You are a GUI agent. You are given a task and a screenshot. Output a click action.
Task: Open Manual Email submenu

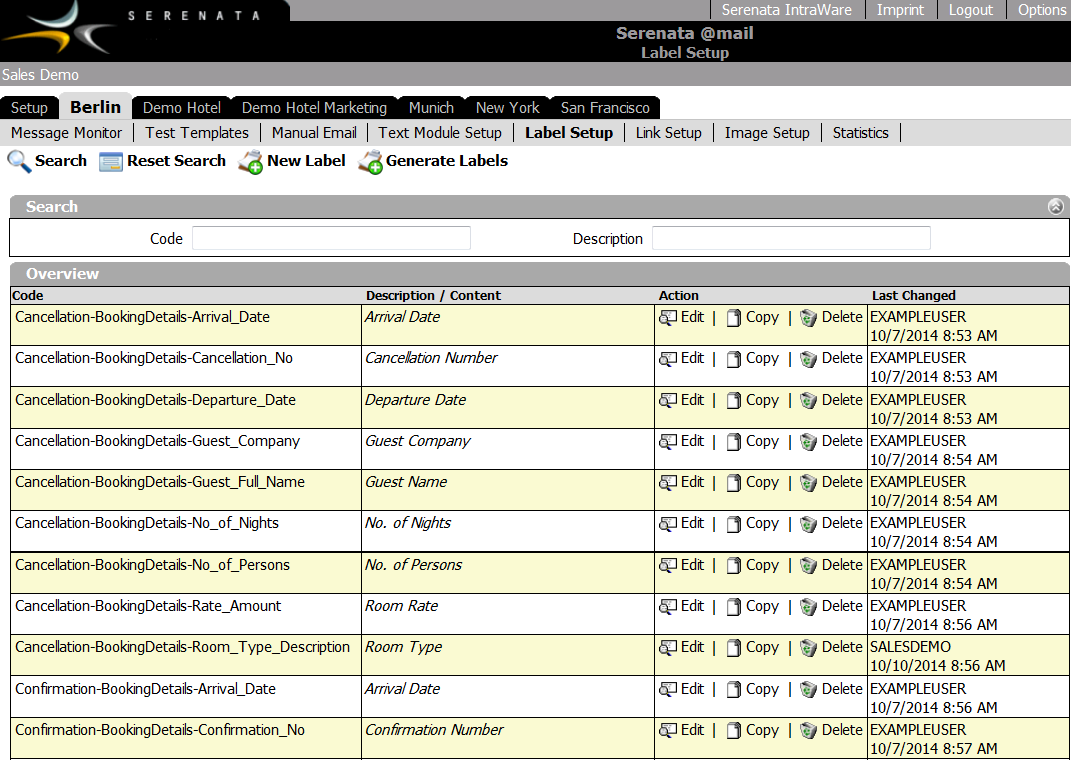(314, 133)
